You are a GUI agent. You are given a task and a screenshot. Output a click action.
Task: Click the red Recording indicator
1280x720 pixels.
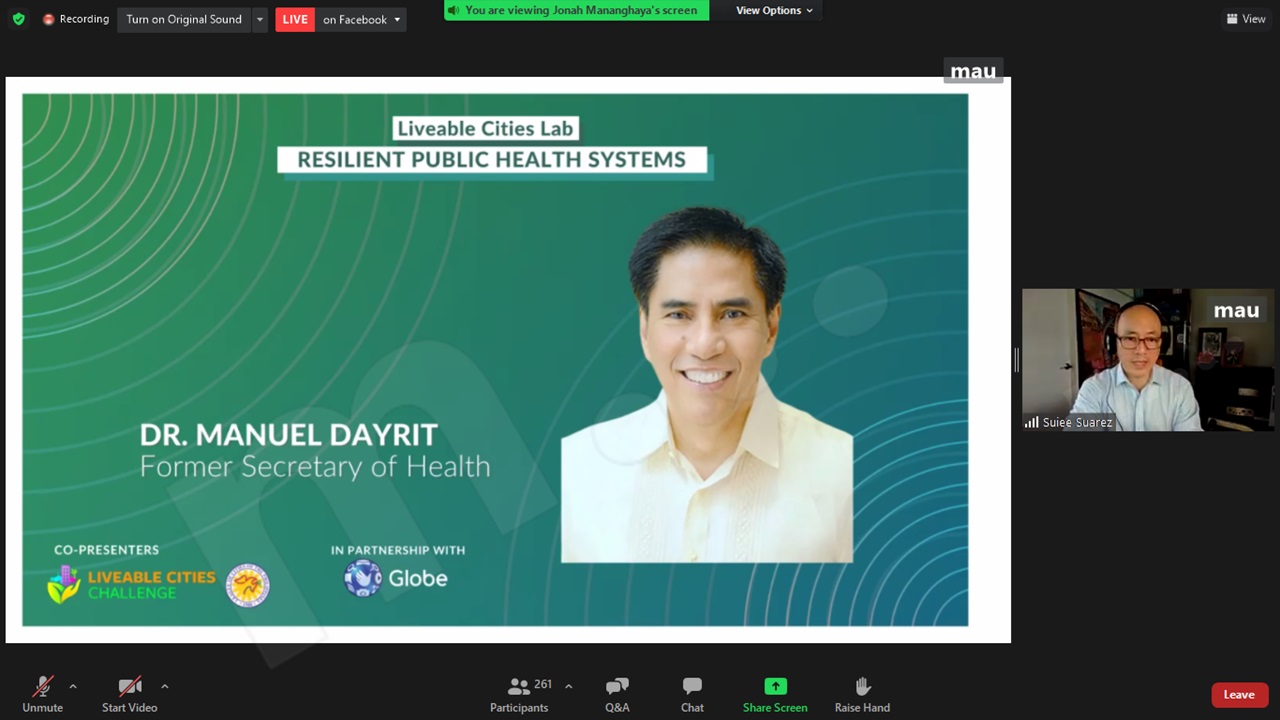[75, 19]
